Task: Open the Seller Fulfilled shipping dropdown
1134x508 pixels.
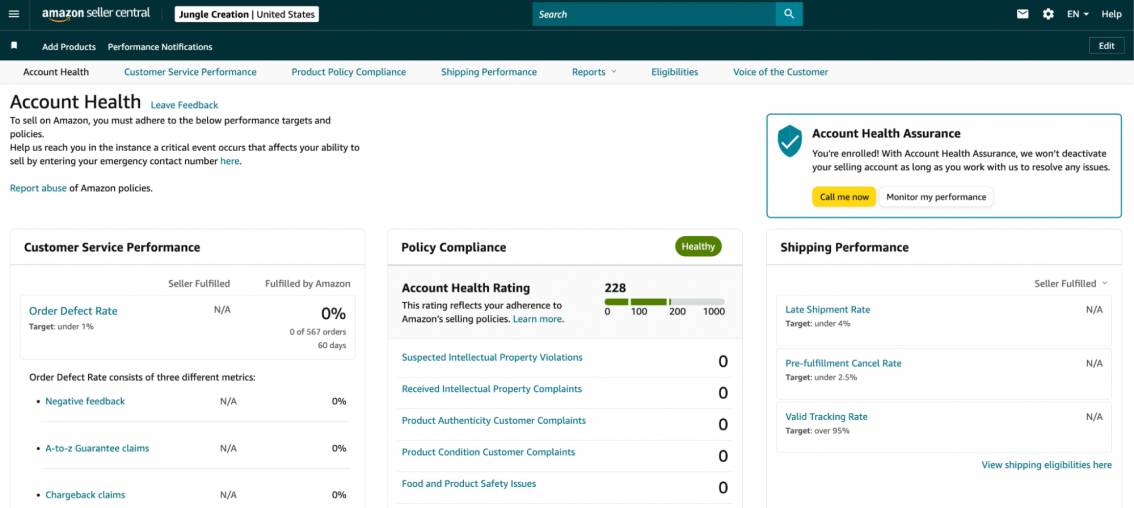Action: click(1070, 284)
